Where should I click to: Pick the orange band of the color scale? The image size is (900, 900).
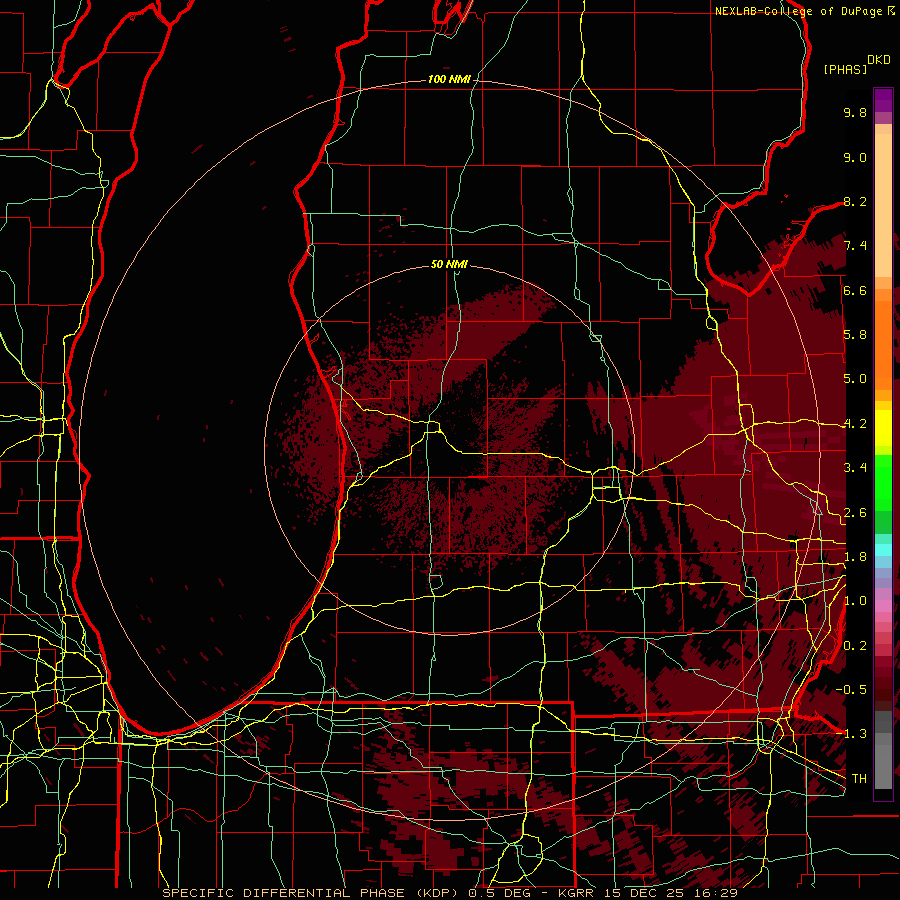[883, 344]
